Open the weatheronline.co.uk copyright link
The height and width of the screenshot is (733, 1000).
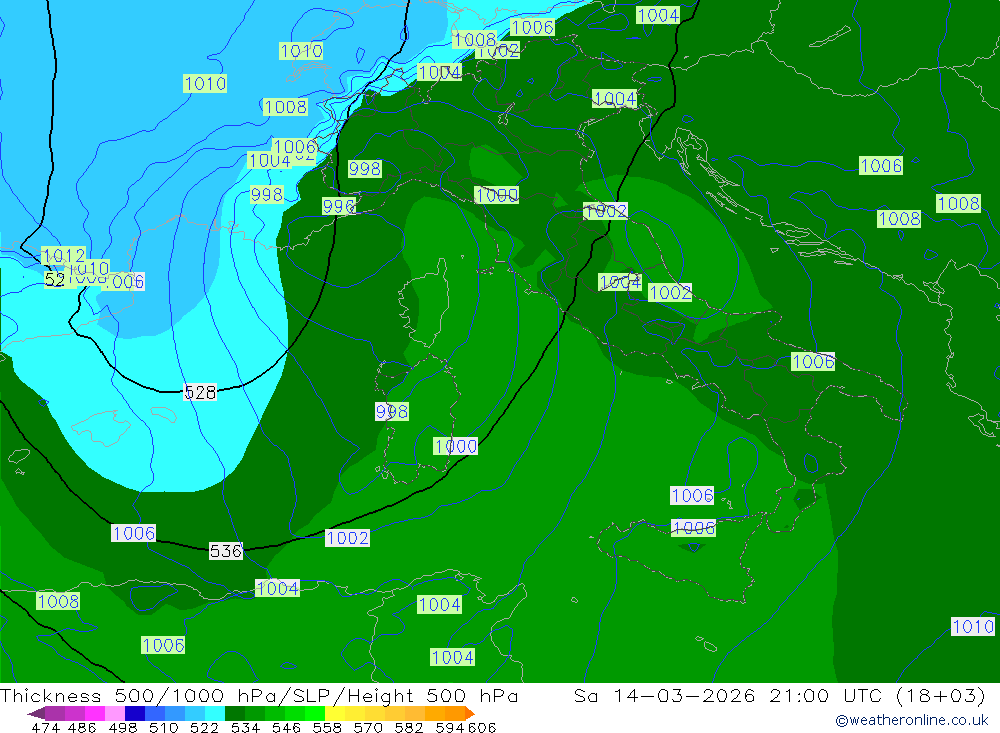click(x=911, y=720)
